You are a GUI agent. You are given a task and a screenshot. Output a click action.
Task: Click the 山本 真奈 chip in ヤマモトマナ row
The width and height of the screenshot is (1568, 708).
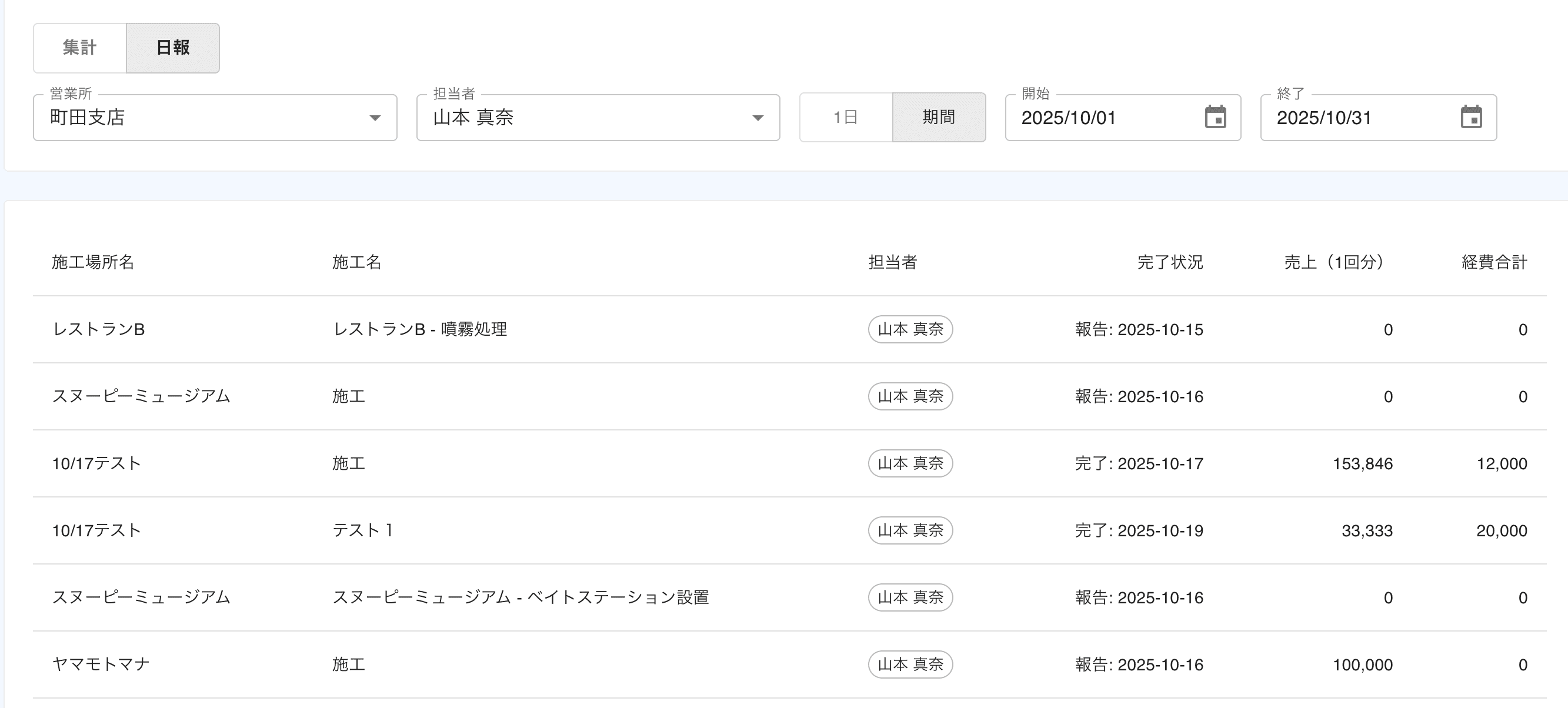click(910, 664)
